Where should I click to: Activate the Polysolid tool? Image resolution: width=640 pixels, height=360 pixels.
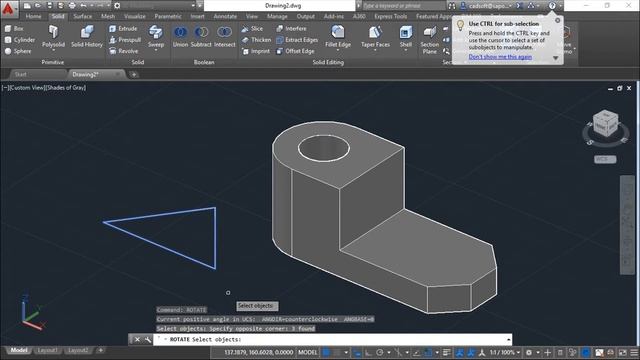point(53,36)
